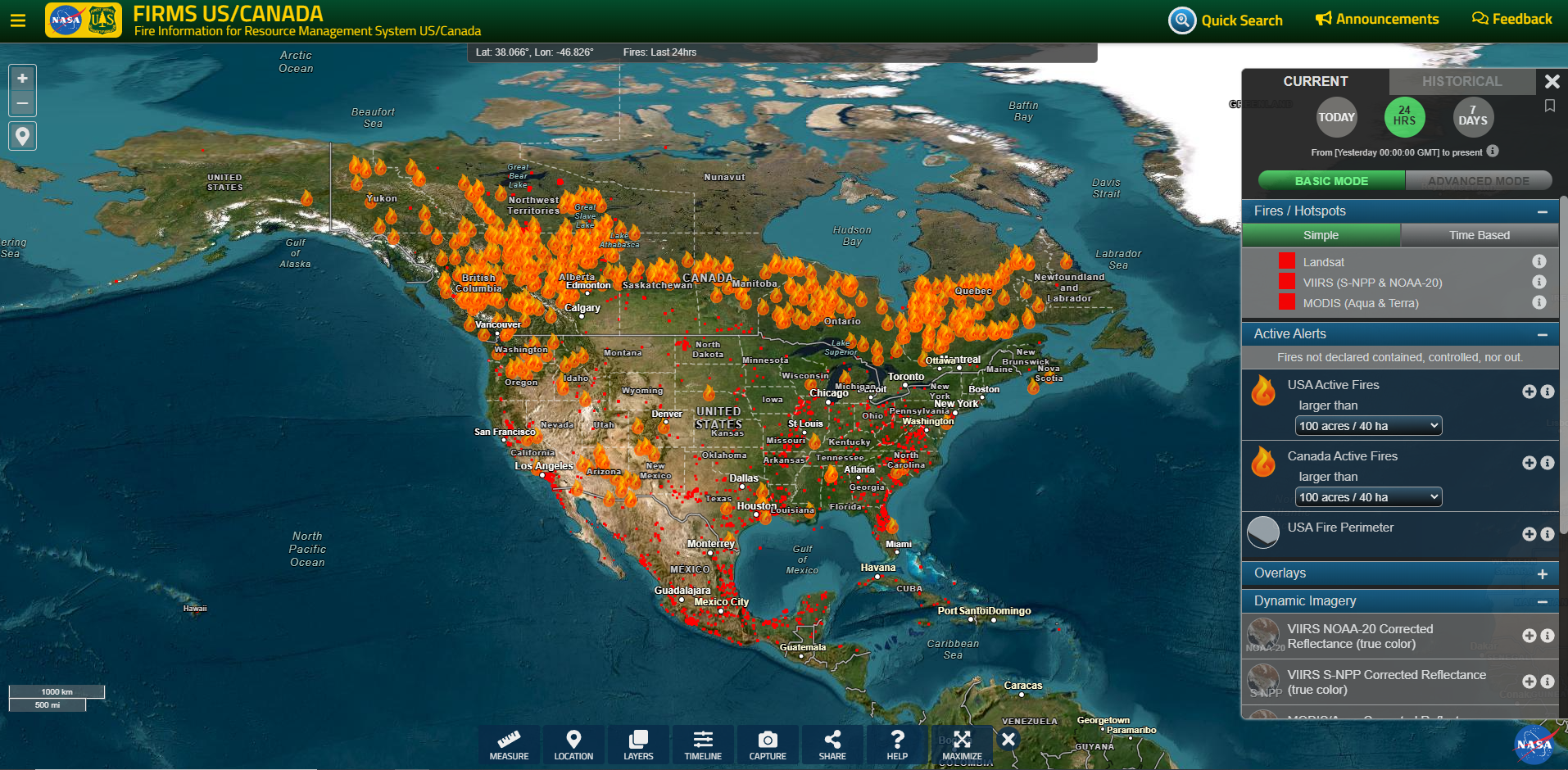Select the 7 DAYS time range
Screen dimensions: 1568x770
click(x=1472, y=117)
